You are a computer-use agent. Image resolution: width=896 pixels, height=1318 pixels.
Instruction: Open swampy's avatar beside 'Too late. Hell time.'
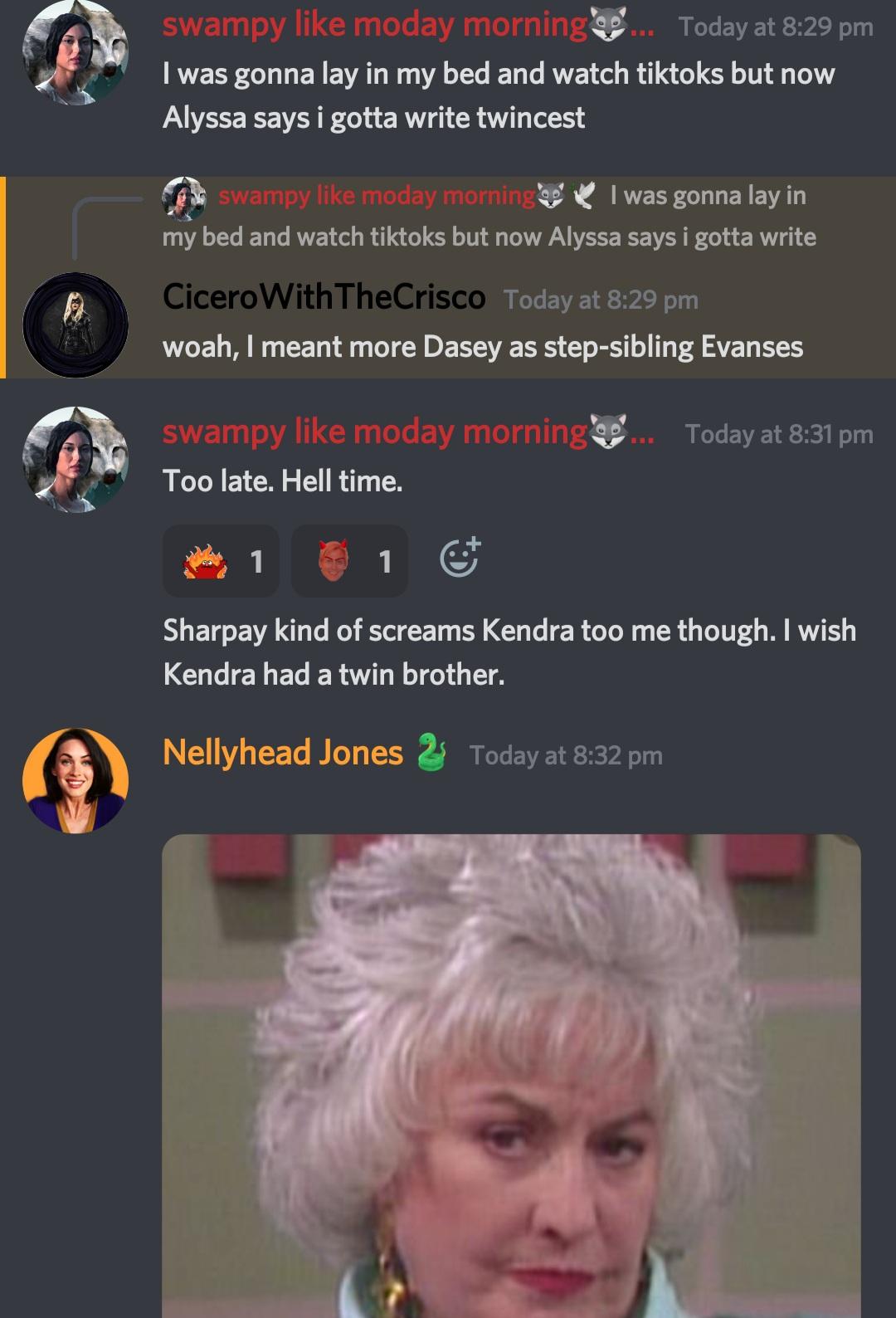75,459
